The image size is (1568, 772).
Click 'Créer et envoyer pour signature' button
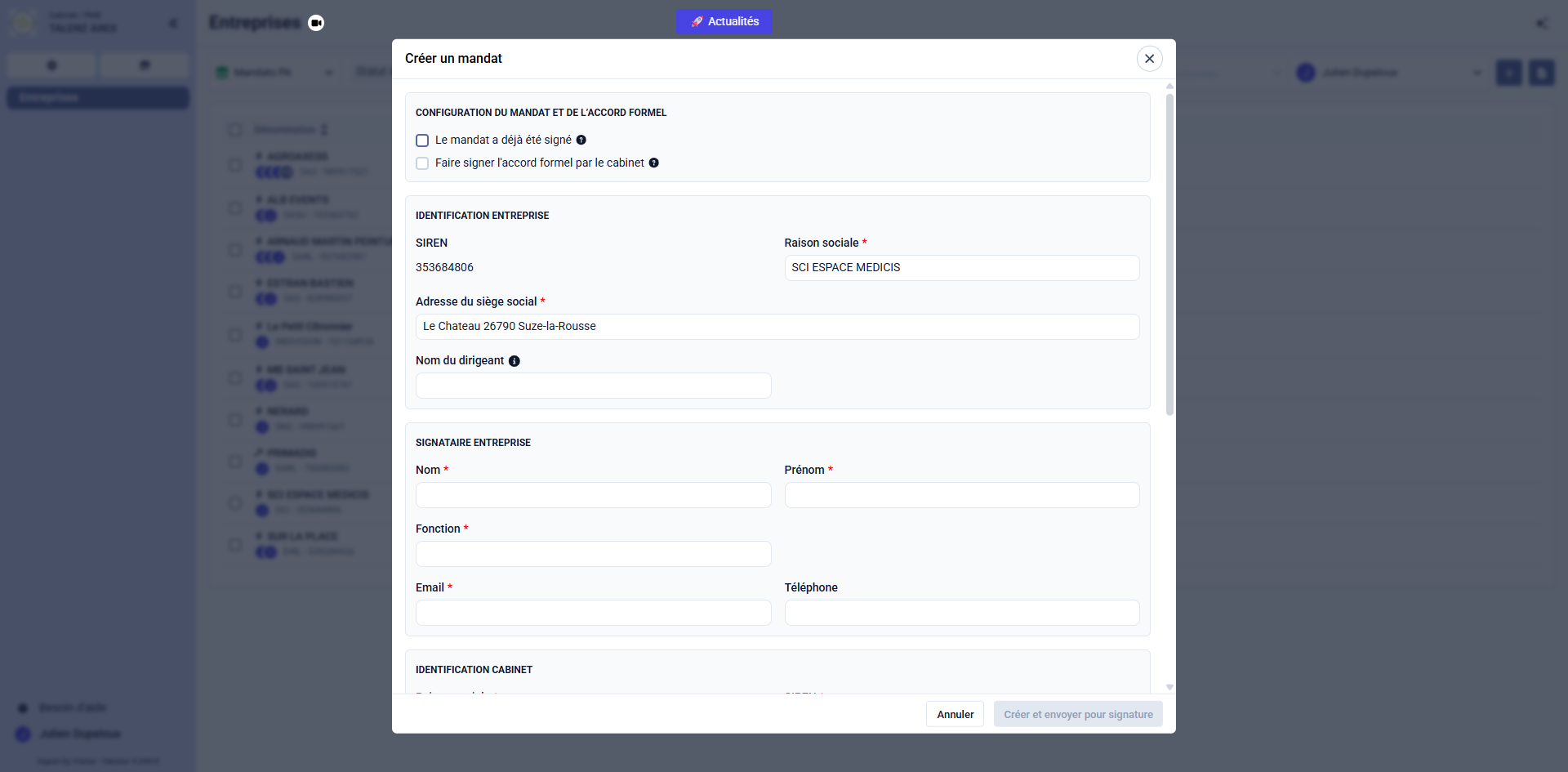tap(1078, 714)
